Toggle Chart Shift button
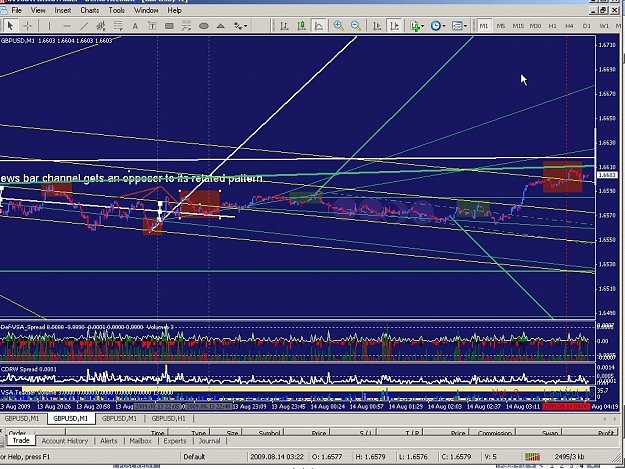Screen dimensions: 625x469 (395, 26)
